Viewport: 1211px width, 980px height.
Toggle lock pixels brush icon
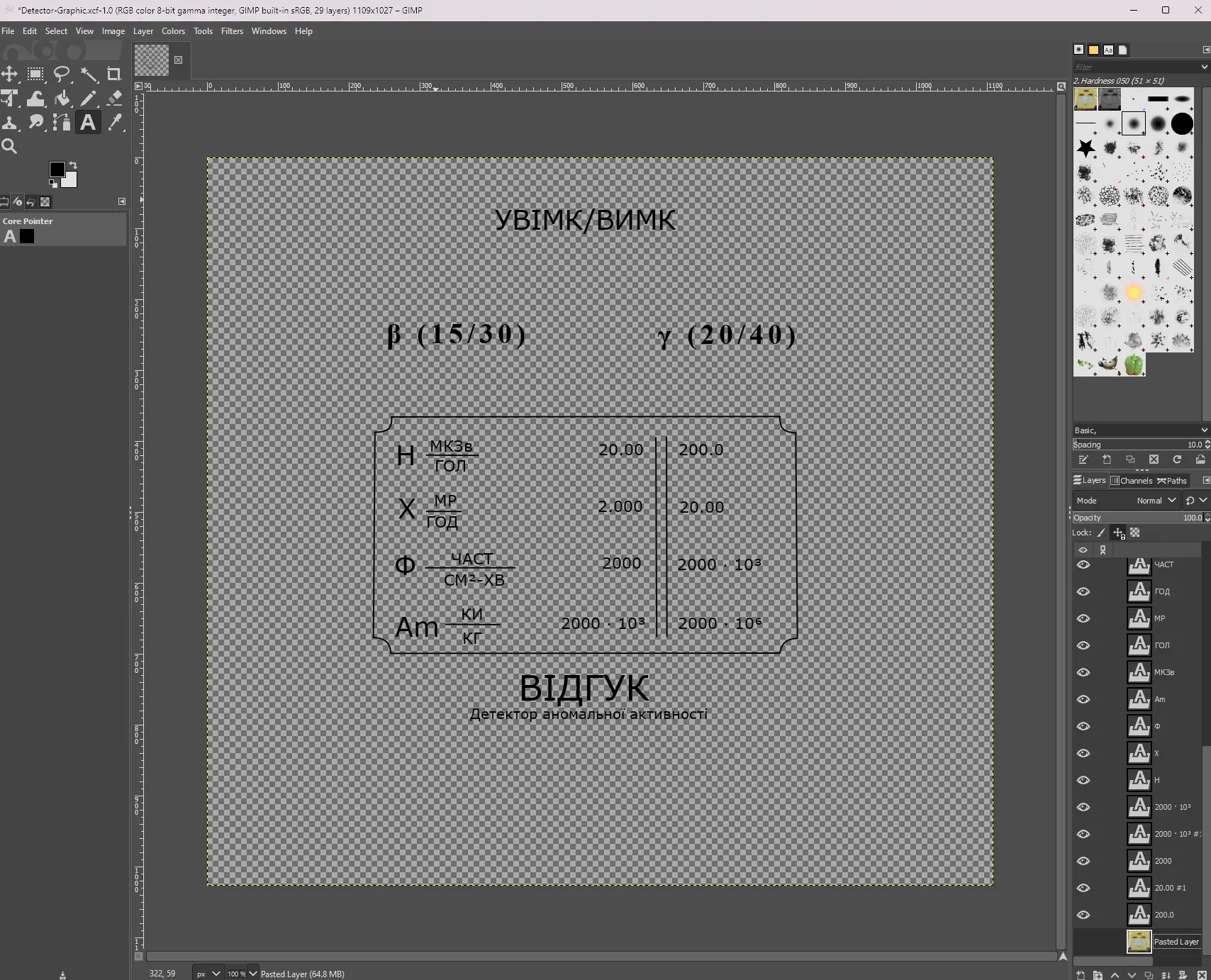pyautogui.click(x=1101, y=533)
